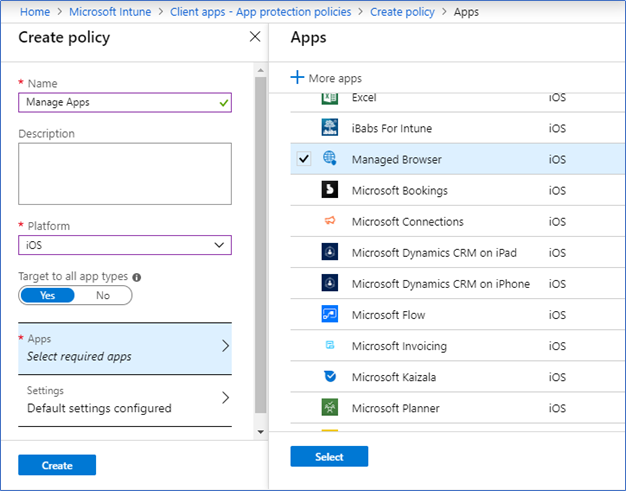Click the Create button
626x491 pixels.
[57, 465]
